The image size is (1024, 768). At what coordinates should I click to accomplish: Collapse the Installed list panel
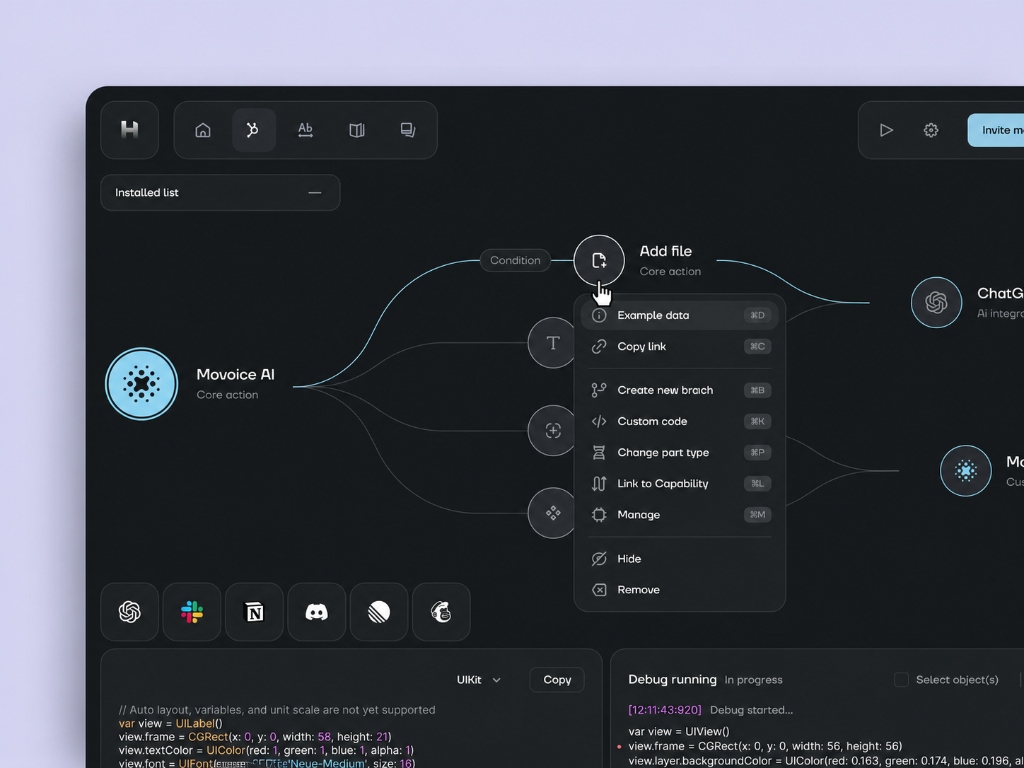coord(315,193)
